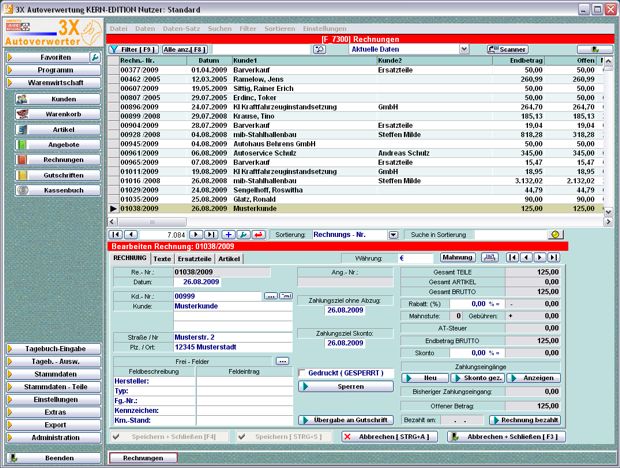Switch to the Ersatzteile tab
The height and width of the screenshot is (468, 620).
[x=194, y=259]
